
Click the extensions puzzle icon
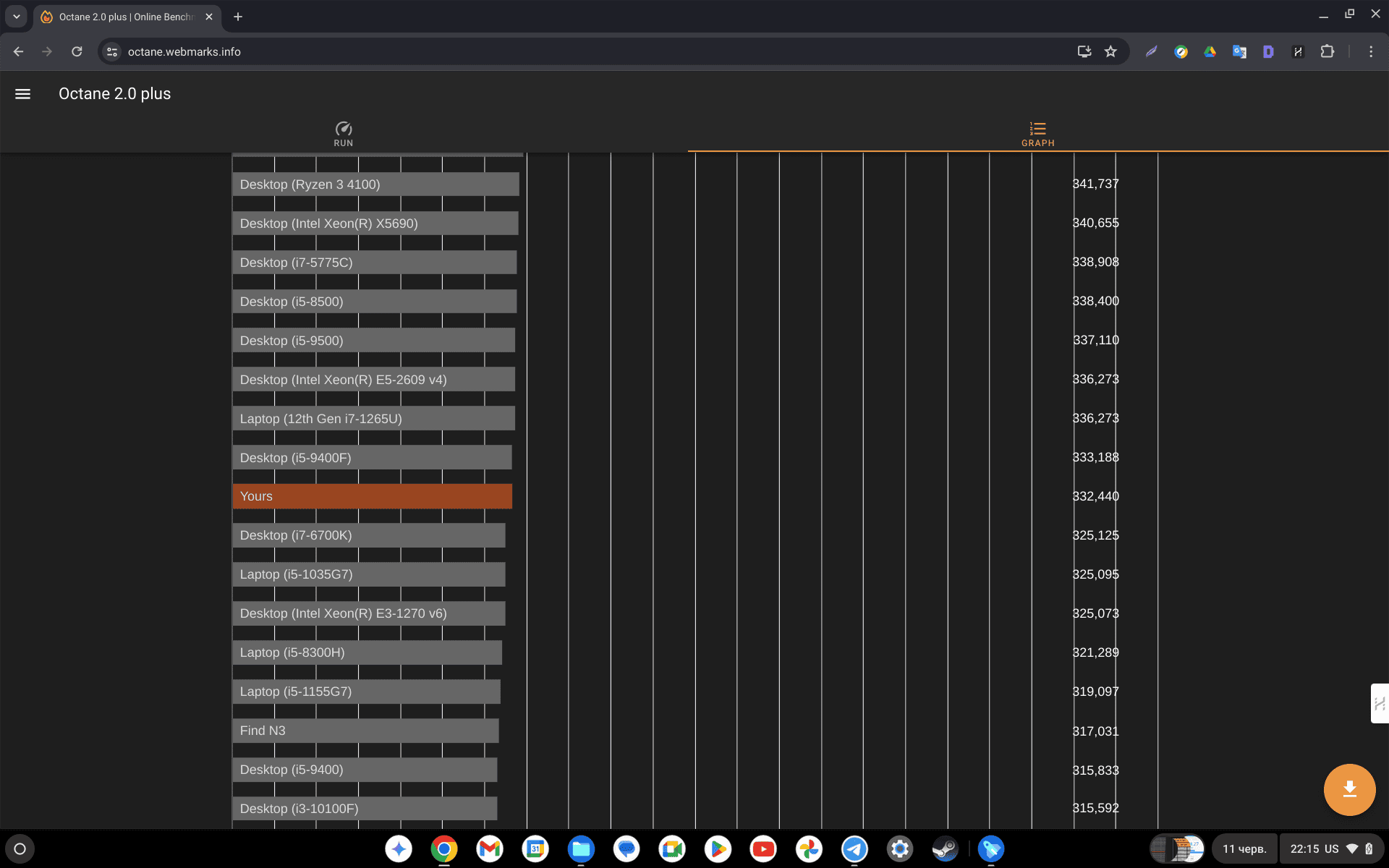point(1328,52)
